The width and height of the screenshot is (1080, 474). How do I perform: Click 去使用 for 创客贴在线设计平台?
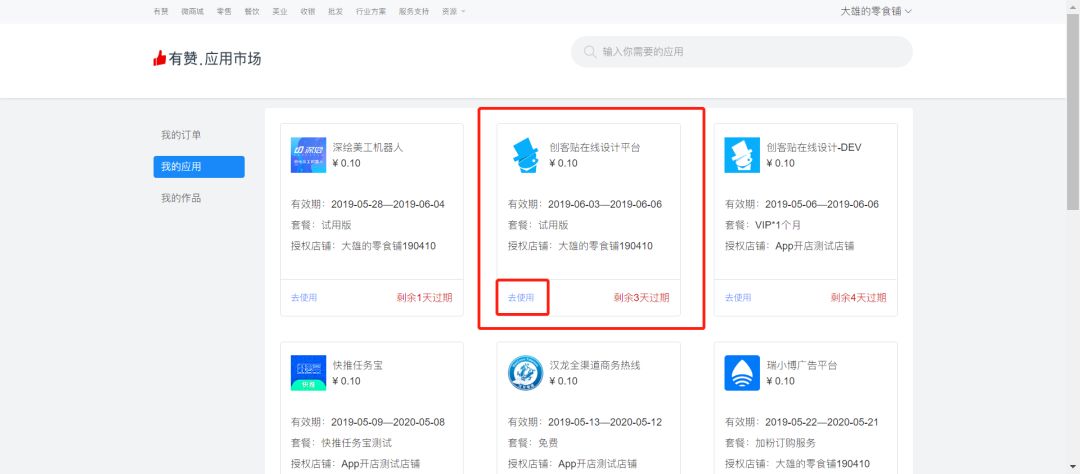coord(521,298)
